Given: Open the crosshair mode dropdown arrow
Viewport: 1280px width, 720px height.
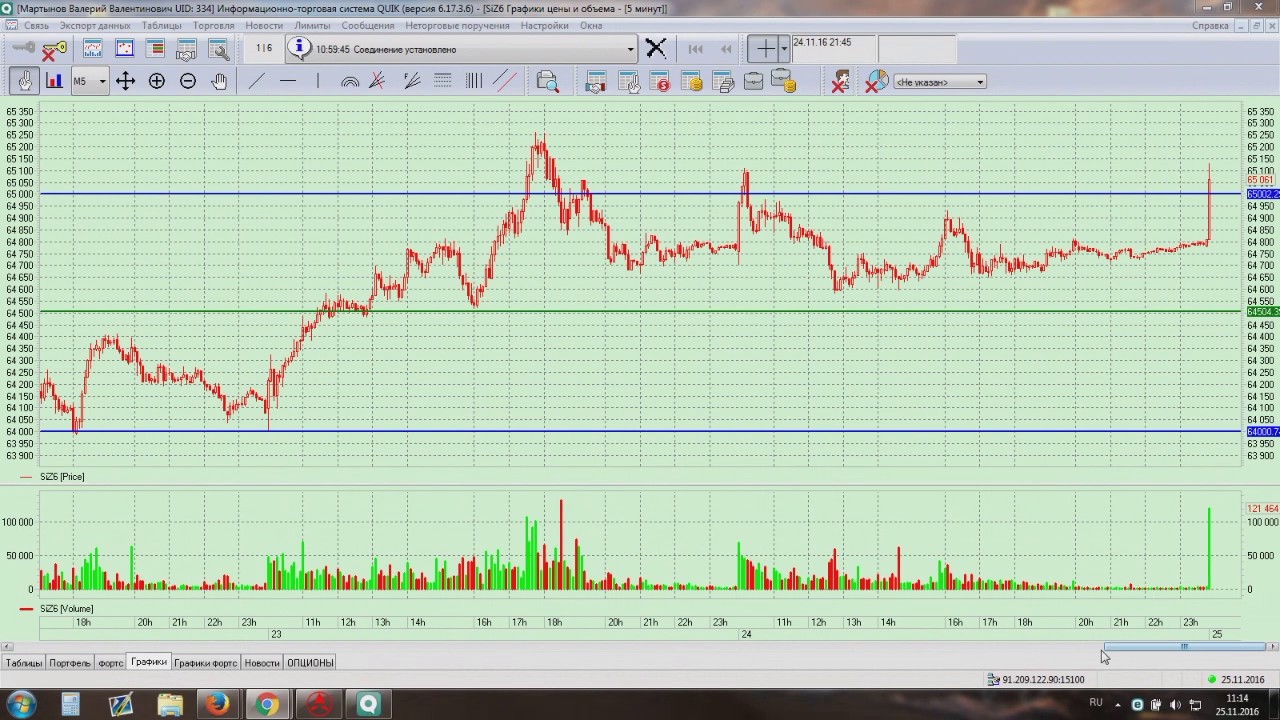Looking at the screenshot, I should 784,48.
